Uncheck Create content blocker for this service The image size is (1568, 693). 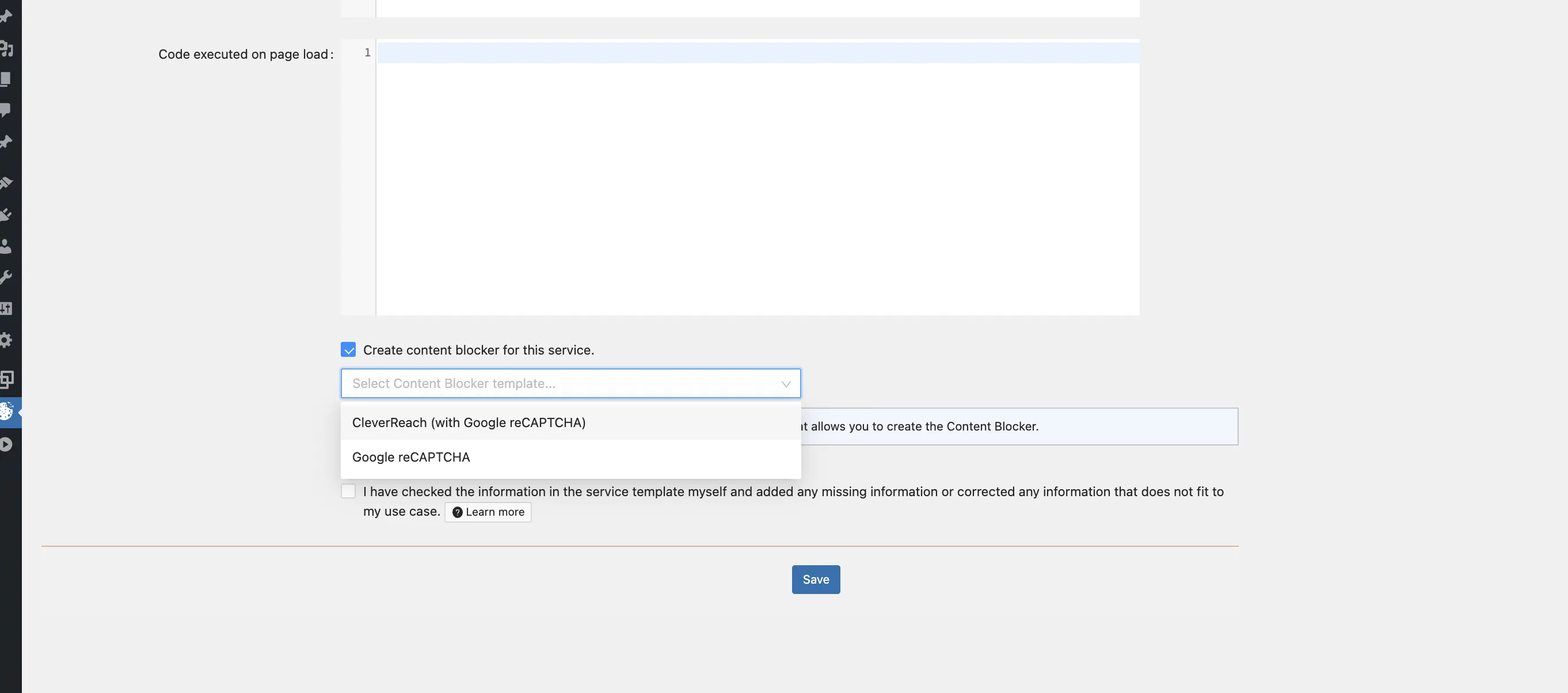348,349
